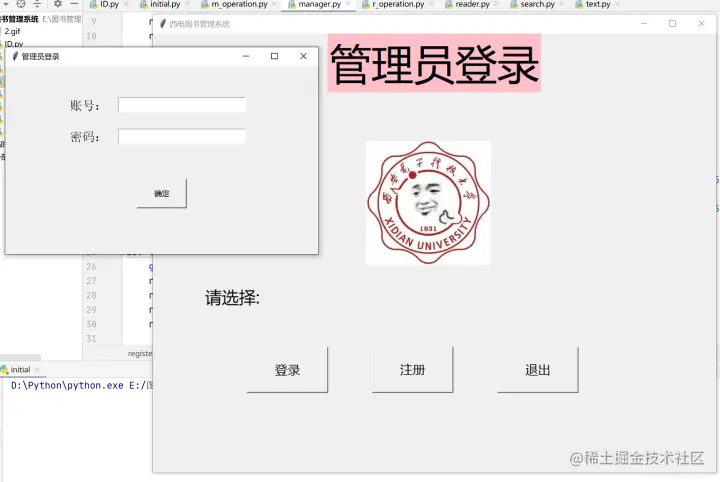The image size is (720, 482).
Task: Click the feather icon of 管理员登录 dialog
Action: point(15,56)
